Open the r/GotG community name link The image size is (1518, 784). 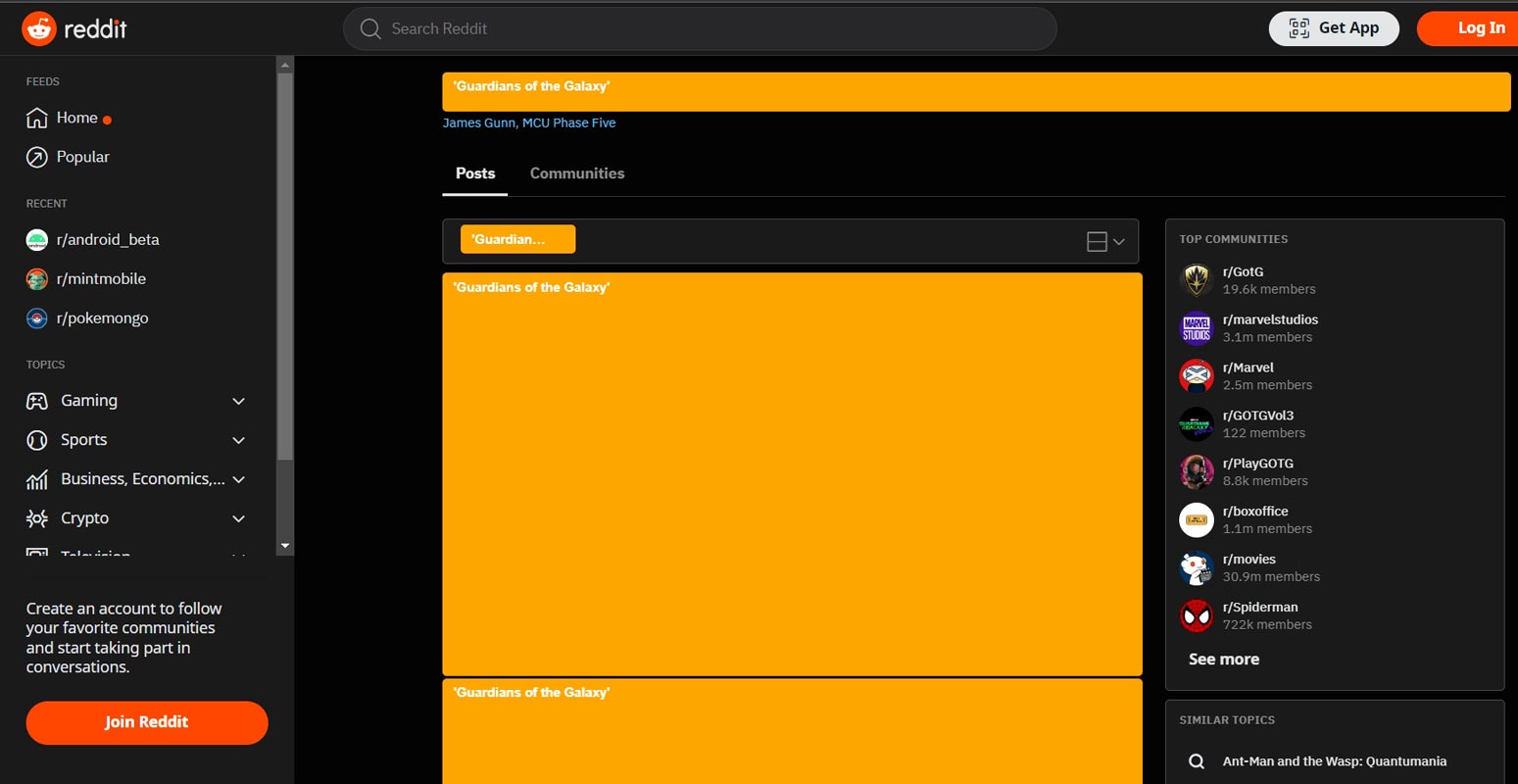click(1244, 272)
